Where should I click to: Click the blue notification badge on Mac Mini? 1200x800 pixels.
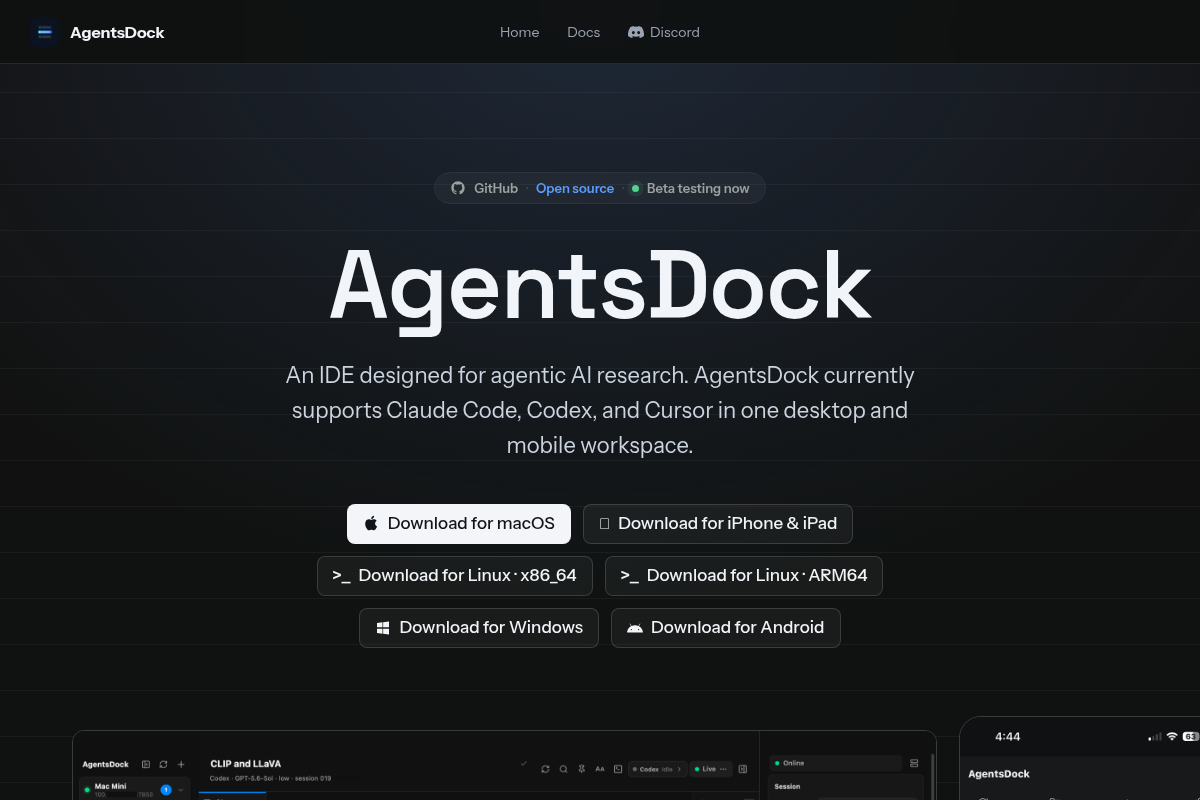(x=166, y=790)
